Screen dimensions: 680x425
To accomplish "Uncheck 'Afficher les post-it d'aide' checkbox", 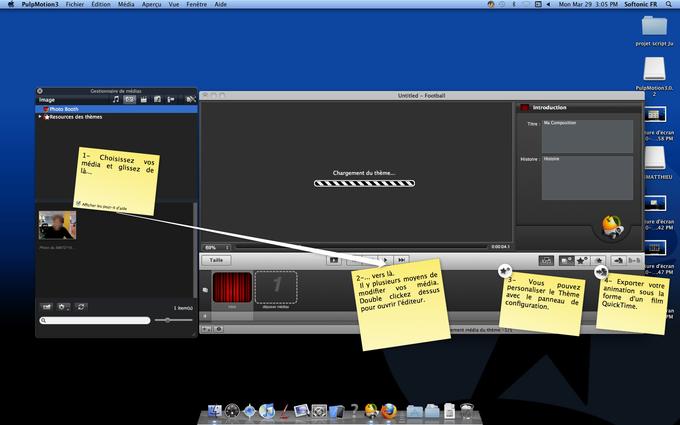I will tap(78, 203).
